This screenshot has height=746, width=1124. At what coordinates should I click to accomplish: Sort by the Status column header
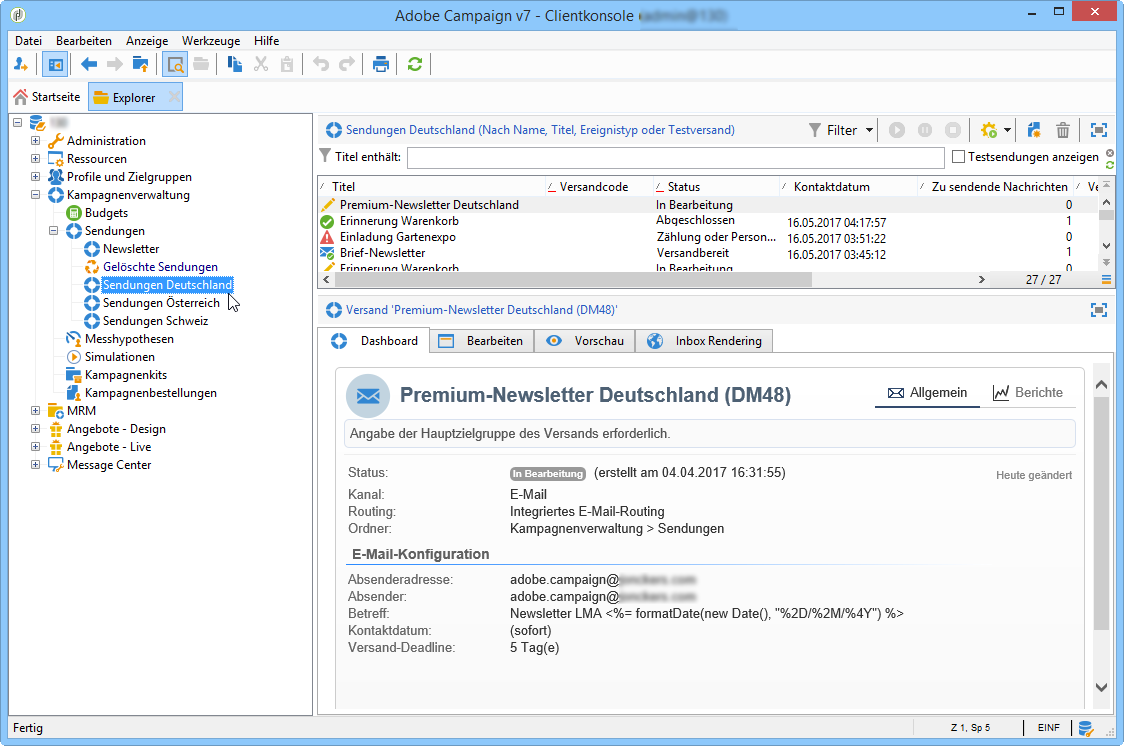tap(716, 186)
